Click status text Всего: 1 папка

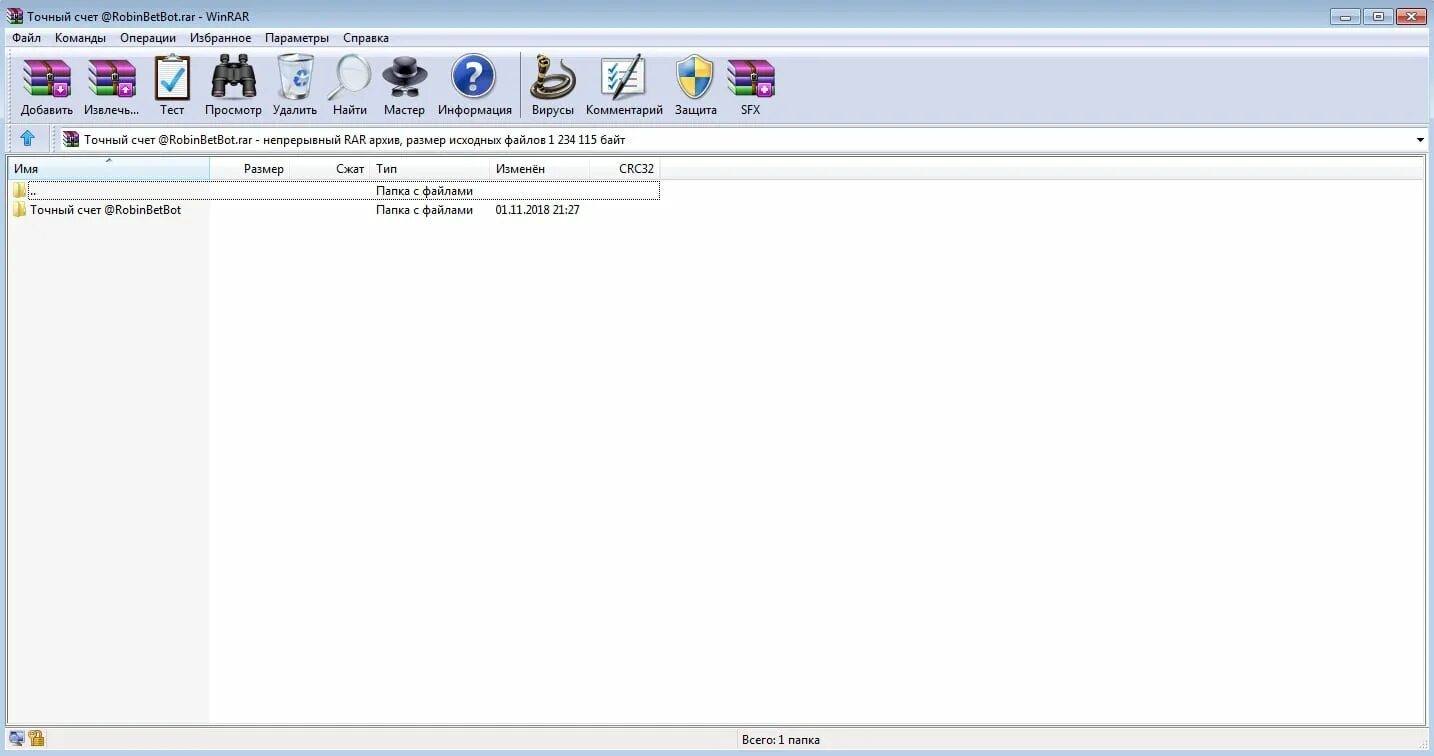(780, 740)
